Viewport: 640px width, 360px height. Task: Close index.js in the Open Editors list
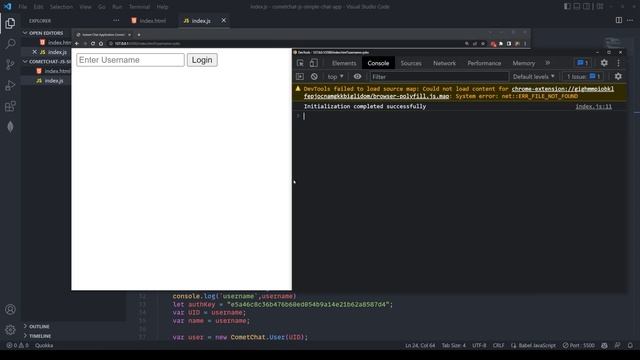tap(34, 52)
